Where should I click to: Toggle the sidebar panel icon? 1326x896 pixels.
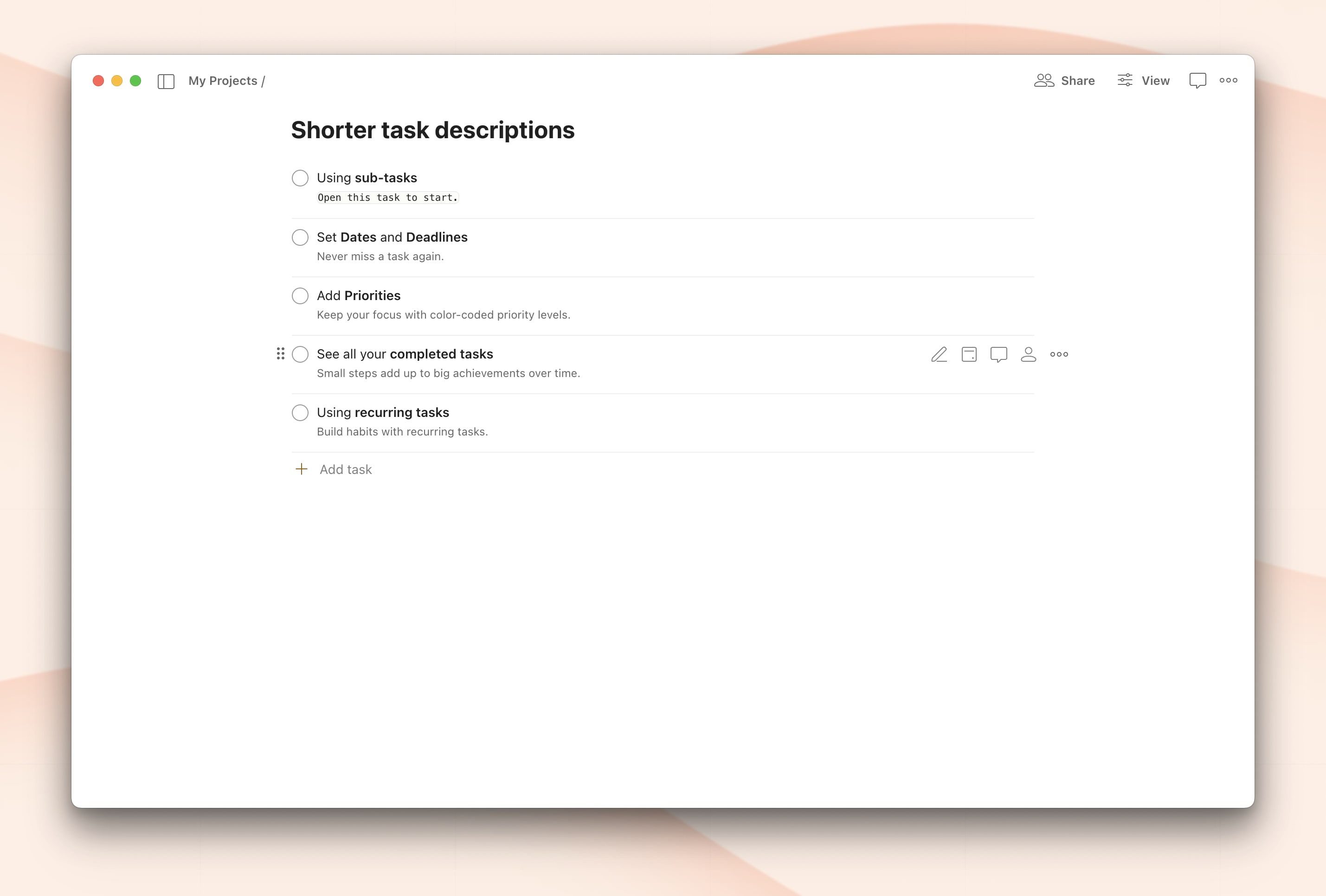click(166, 81)
